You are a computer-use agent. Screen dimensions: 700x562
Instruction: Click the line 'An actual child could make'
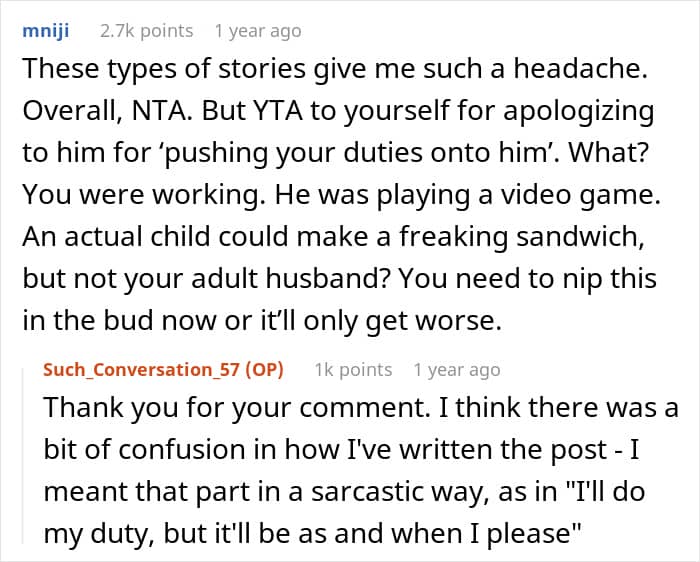206,237
